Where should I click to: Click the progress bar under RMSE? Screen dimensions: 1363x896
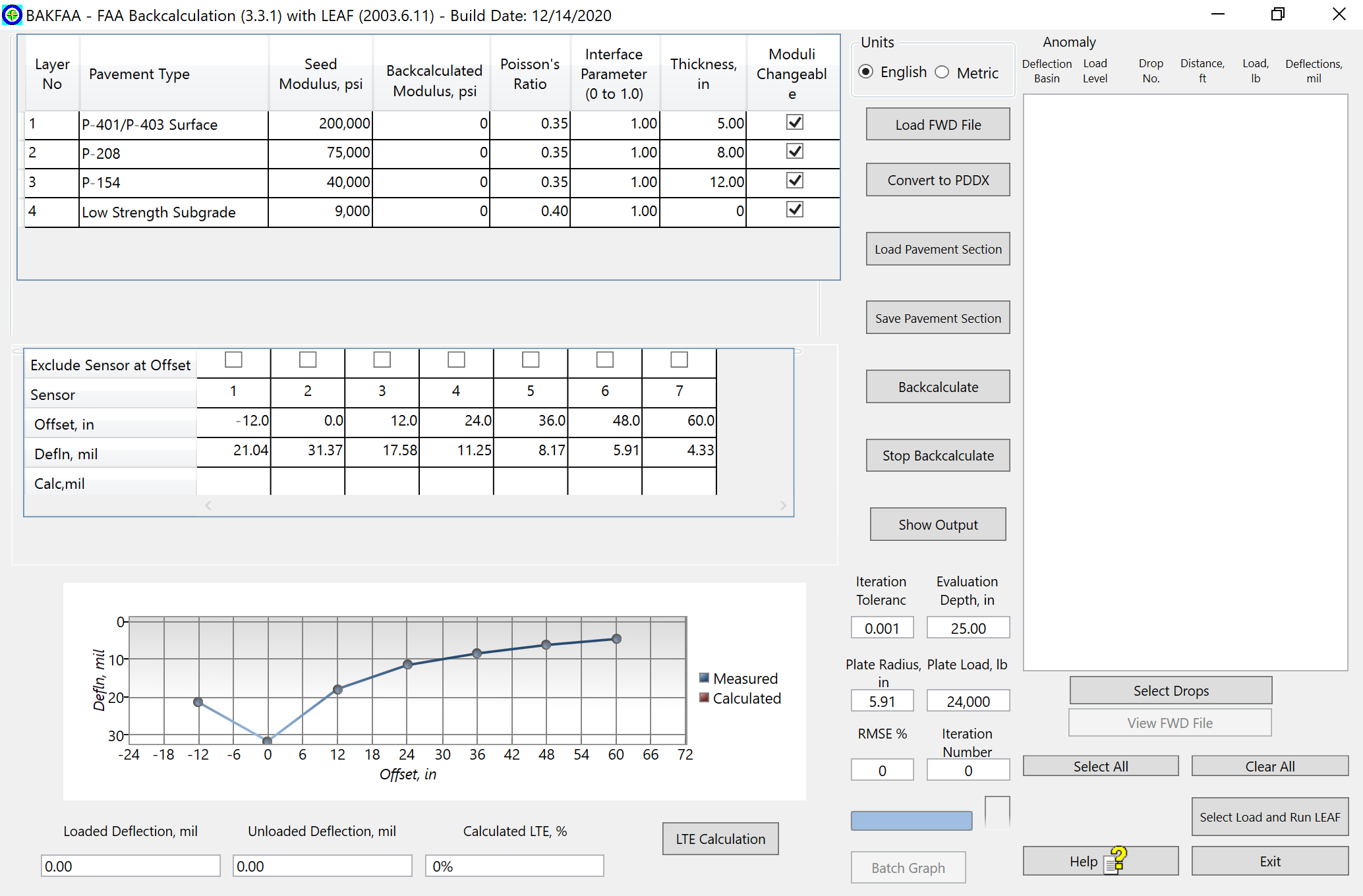point(911,820)
